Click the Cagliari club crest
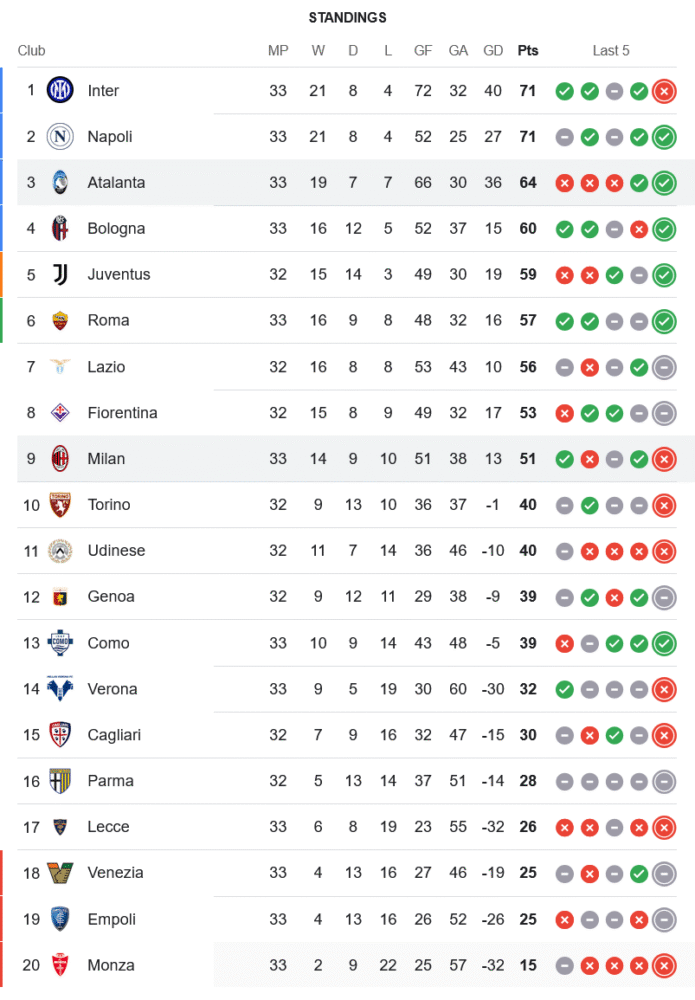 (x=60, y=735)
